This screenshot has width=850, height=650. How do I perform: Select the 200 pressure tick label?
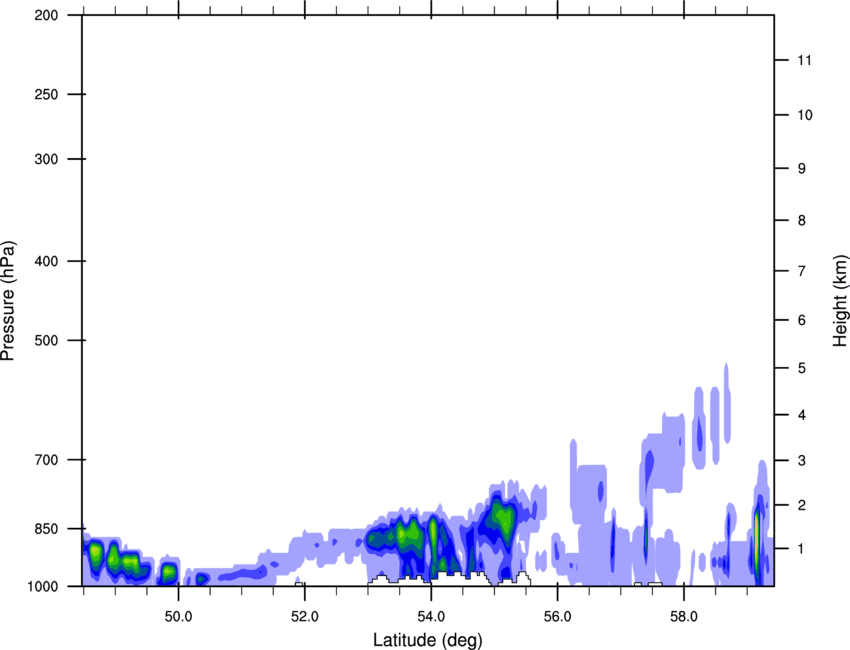click(x=46, y=15)
